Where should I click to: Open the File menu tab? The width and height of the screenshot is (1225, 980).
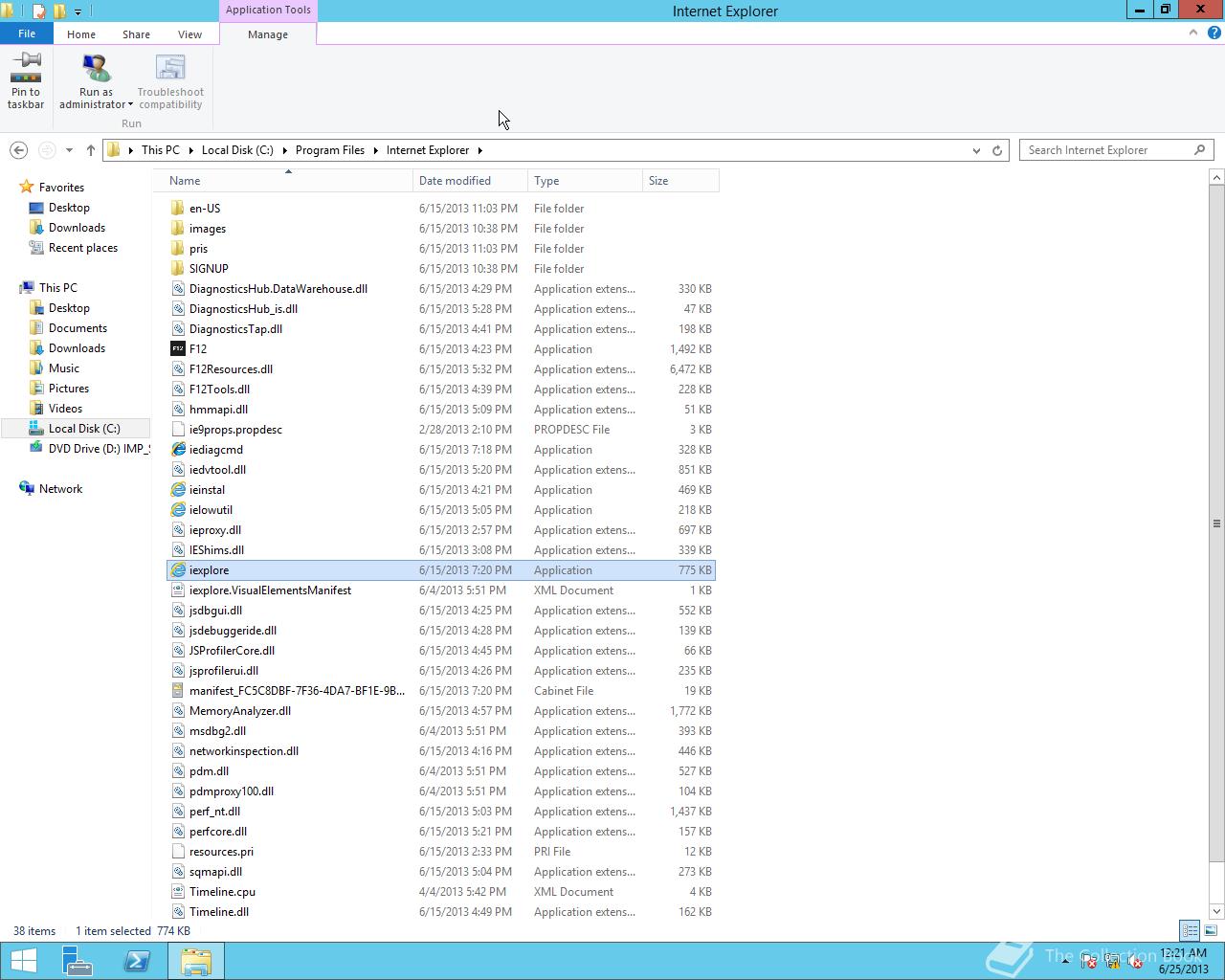click(x=27, y=33)
